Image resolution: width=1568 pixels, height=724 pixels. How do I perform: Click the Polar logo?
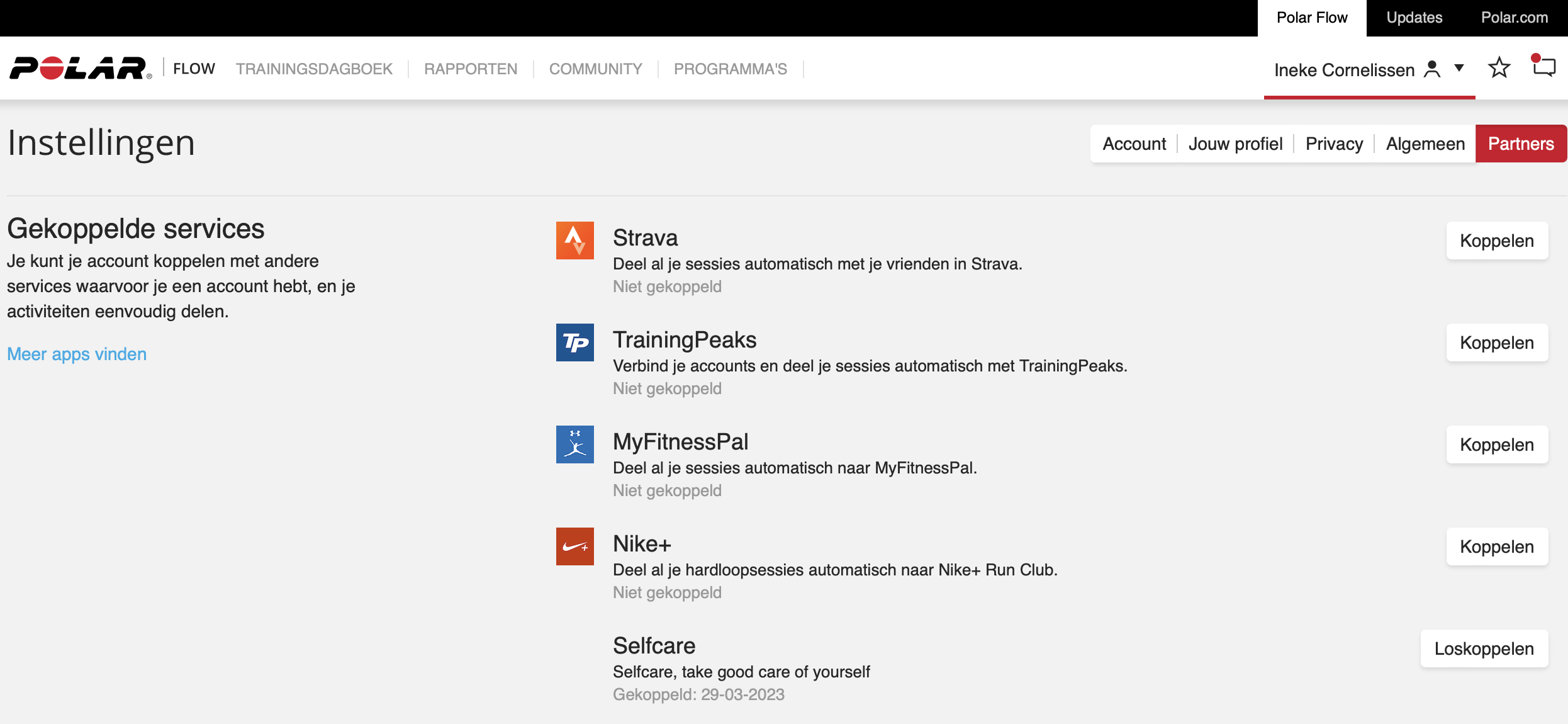(x=77, y=67)
